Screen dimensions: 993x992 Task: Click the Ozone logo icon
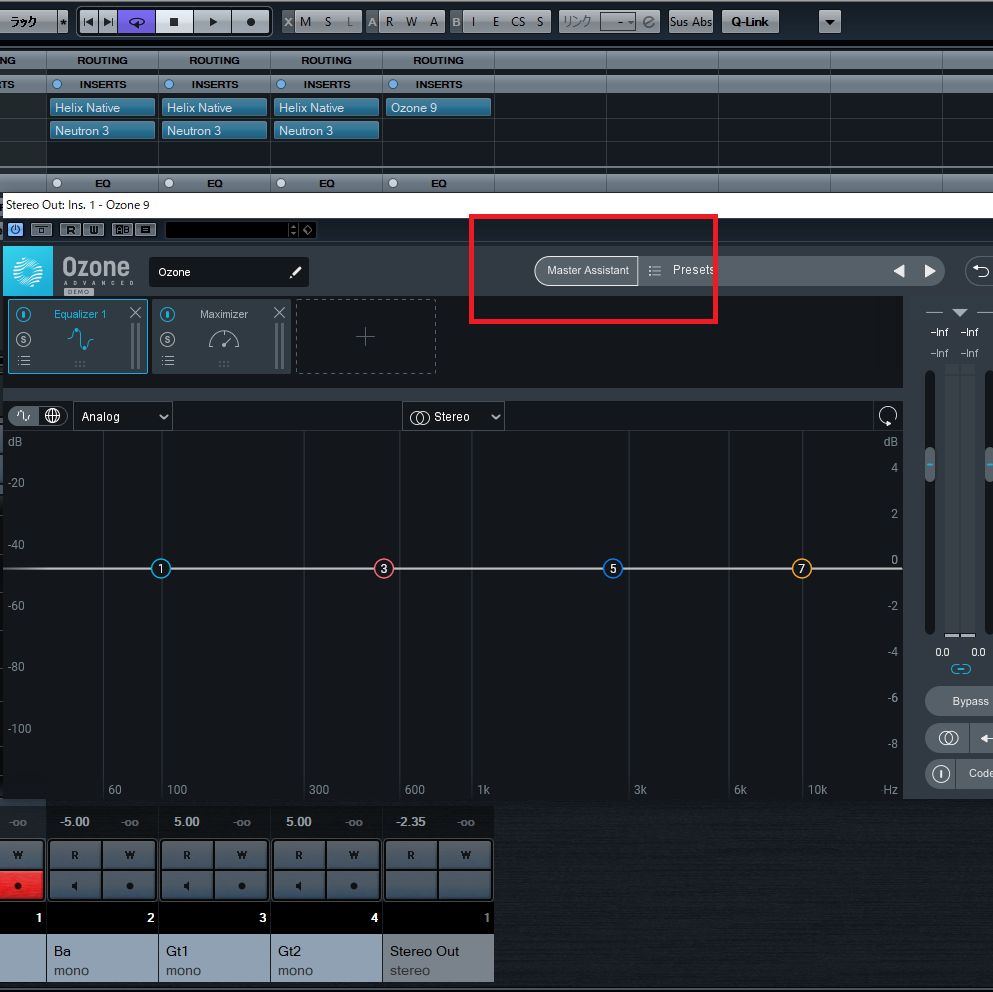[x=28, y=271]
